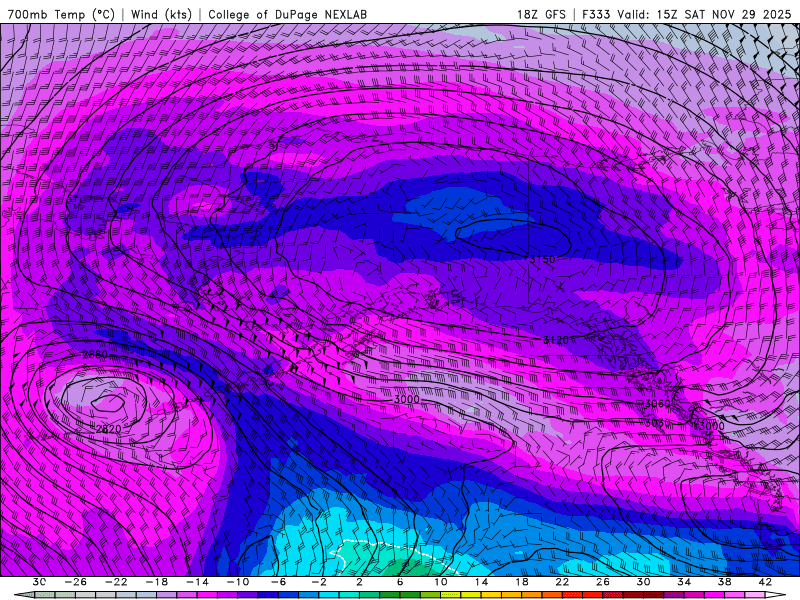Click the 3060 height contour label
Image resolution: width=800 pixels, height=600 pixels.
657,404
